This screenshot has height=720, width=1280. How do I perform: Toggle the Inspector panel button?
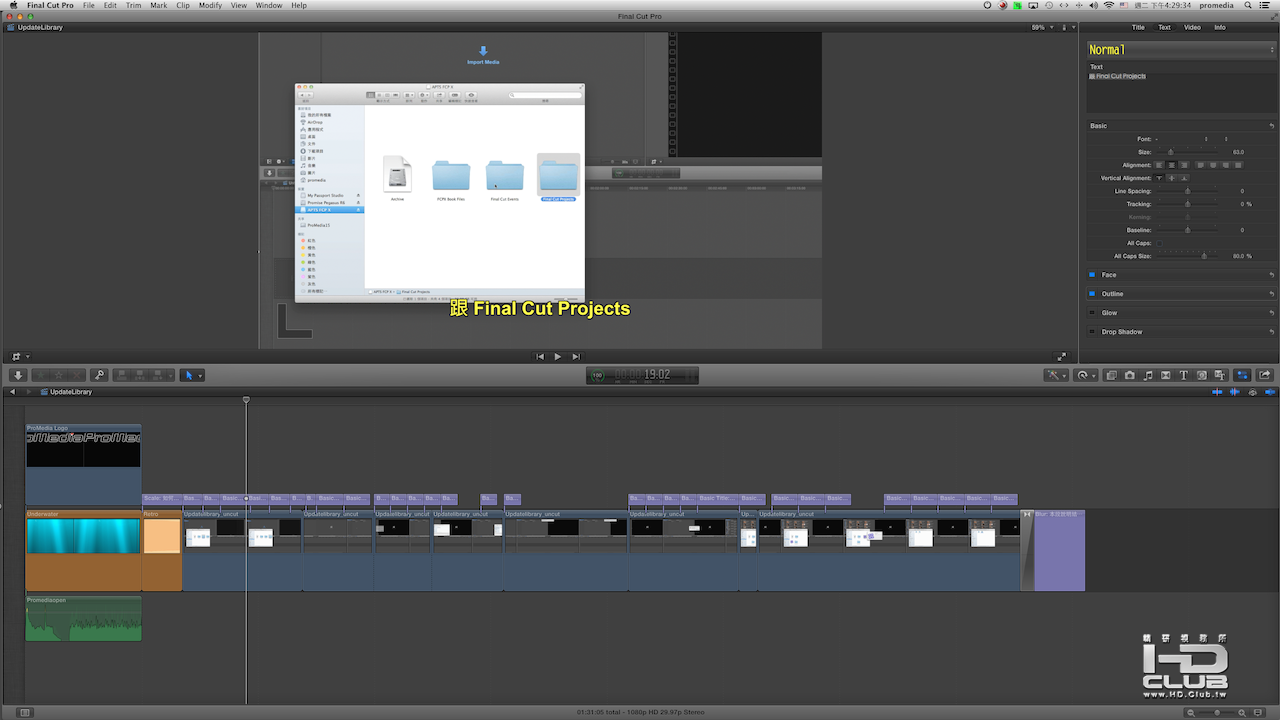1243,375
